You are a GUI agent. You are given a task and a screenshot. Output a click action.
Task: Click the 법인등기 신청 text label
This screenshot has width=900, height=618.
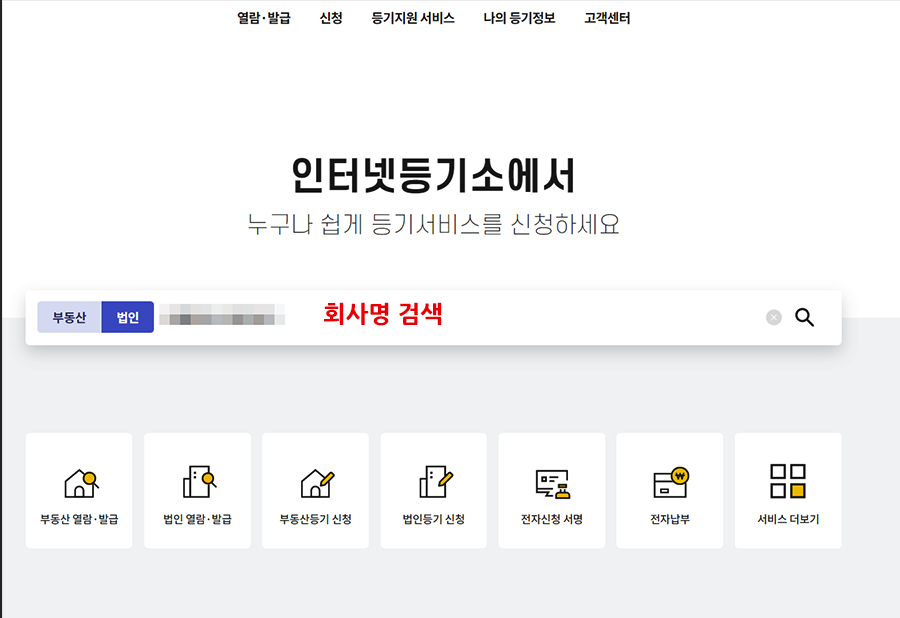(434, 519)
